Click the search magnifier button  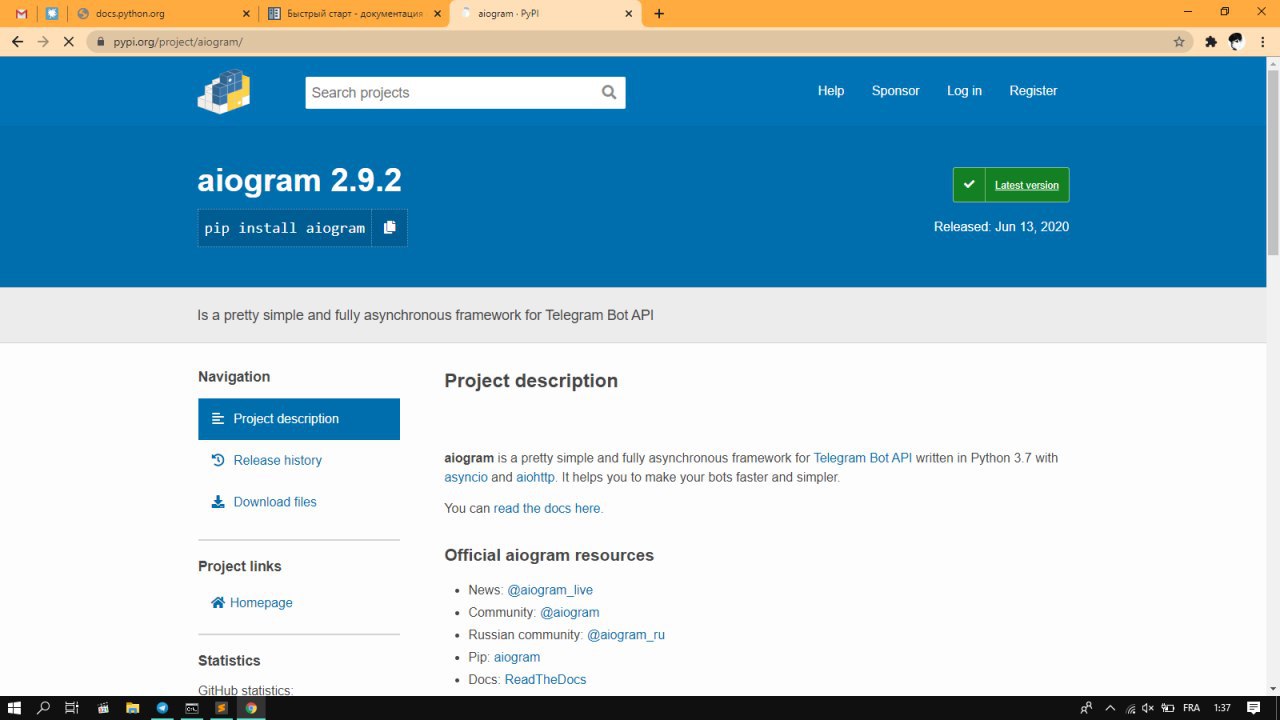tap(609, 92)
